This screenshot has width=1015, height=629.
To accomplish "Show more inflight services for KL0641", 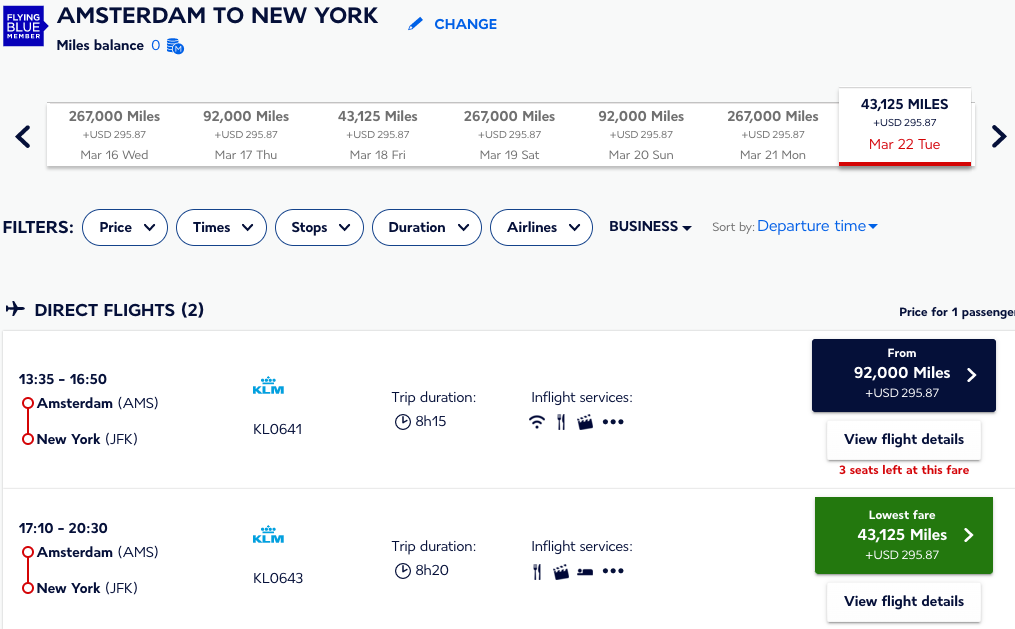I will pyautogui.click(x=613, y=422).
